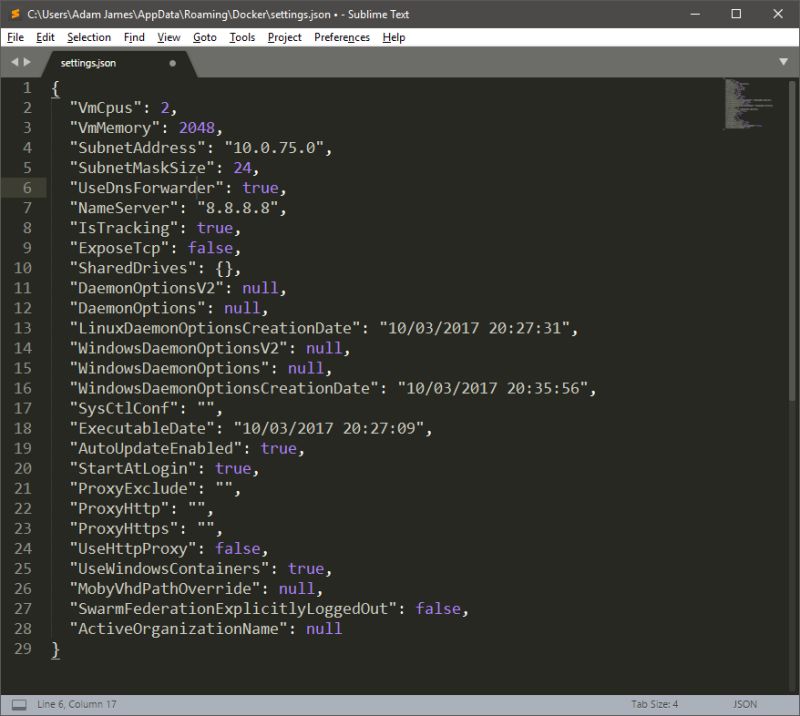Open the tab list dropdown arrow
The width and height of the screenshot is (800, 716).
(x=784, y=60)
